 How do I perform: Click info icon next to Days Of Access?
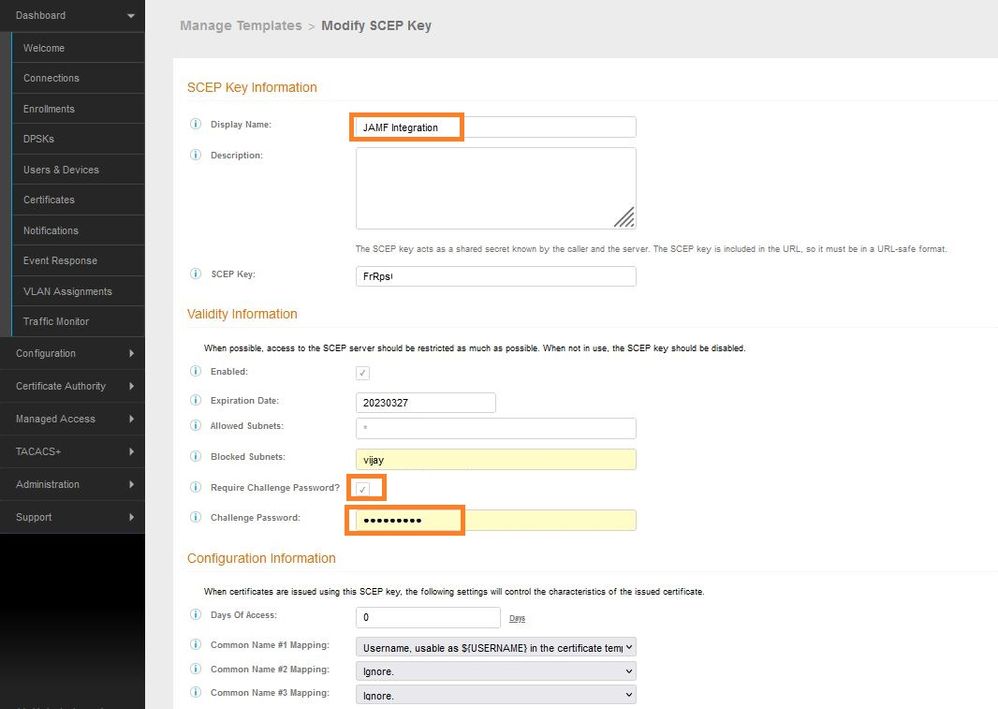[196, 615]
